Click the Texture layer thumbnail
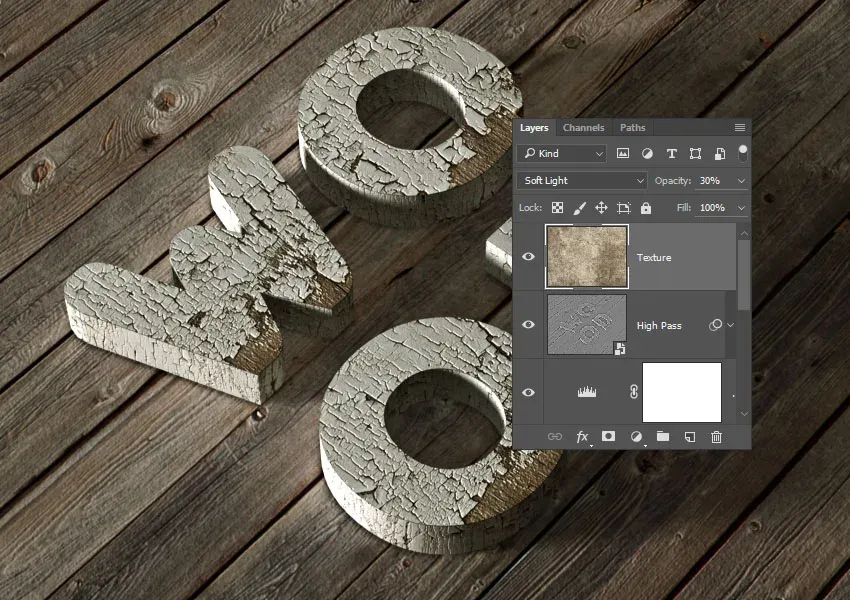This screenshot has width=850, height=600. click(x=587, y=256)
